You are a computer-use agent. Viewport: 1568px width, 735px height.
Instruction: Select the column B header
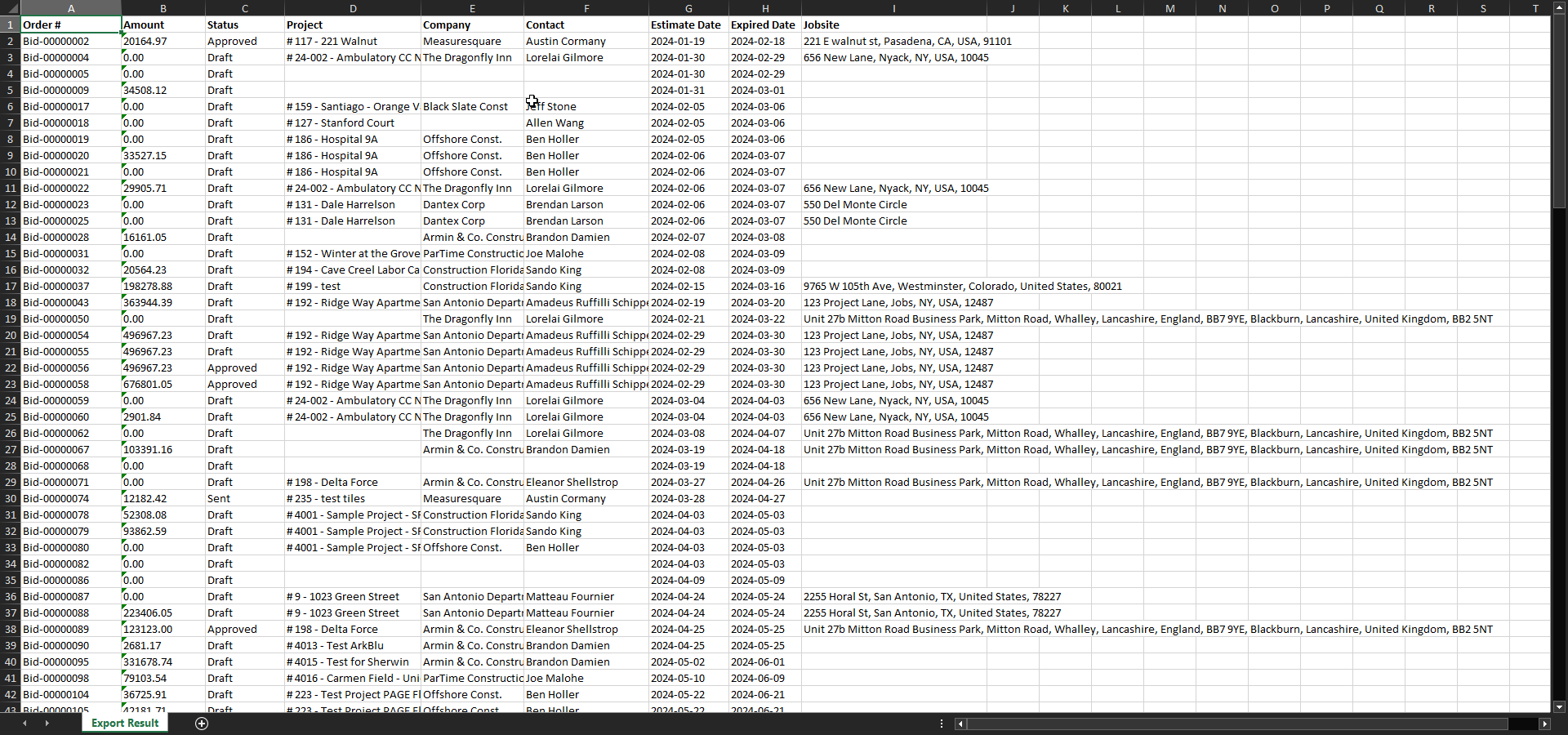pyautogui.click(x=163, y=8)
